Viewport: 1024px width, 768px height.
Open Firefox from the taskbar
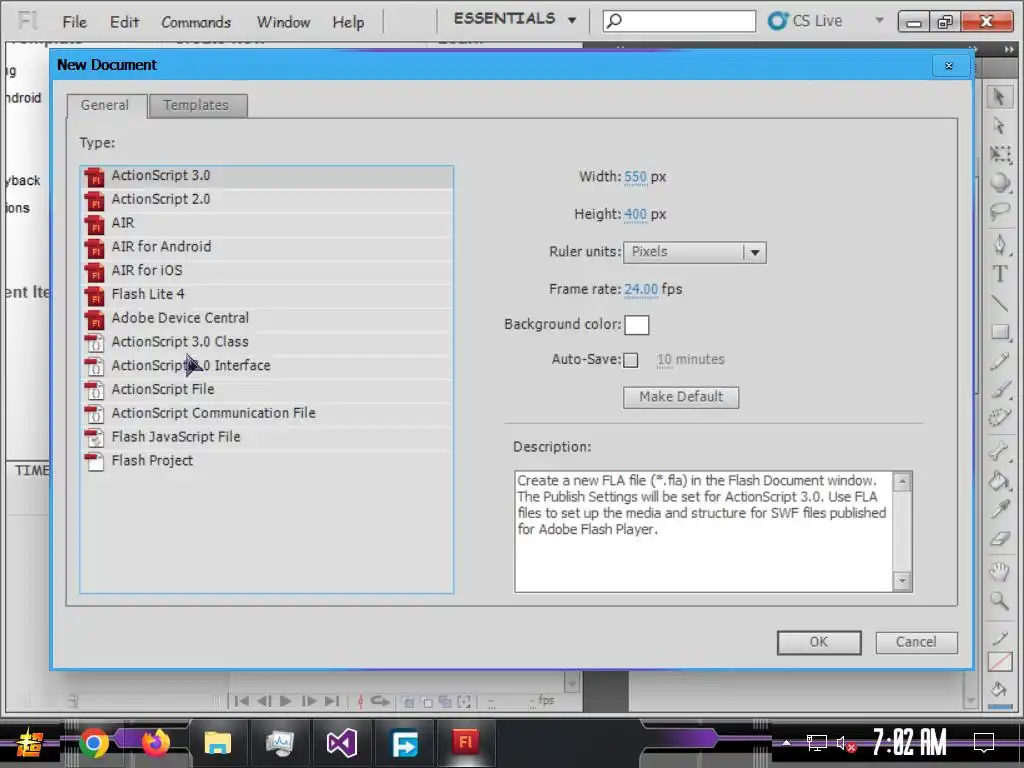point(155,743)
